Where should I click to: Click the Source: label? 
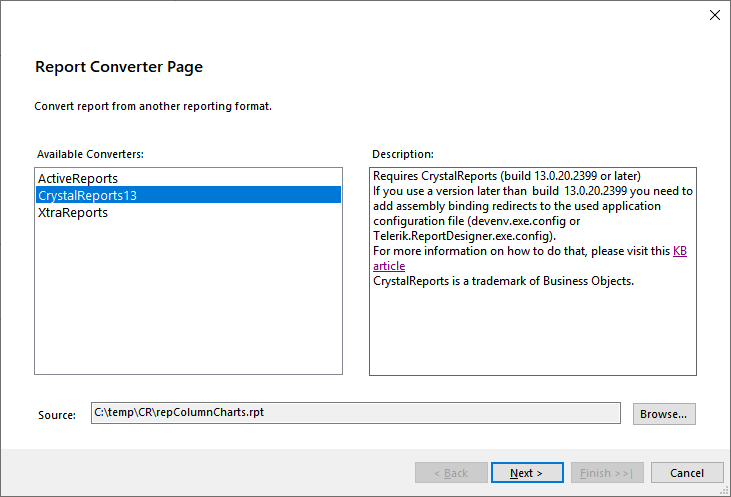pyautogui.click(x=57, y=415)
